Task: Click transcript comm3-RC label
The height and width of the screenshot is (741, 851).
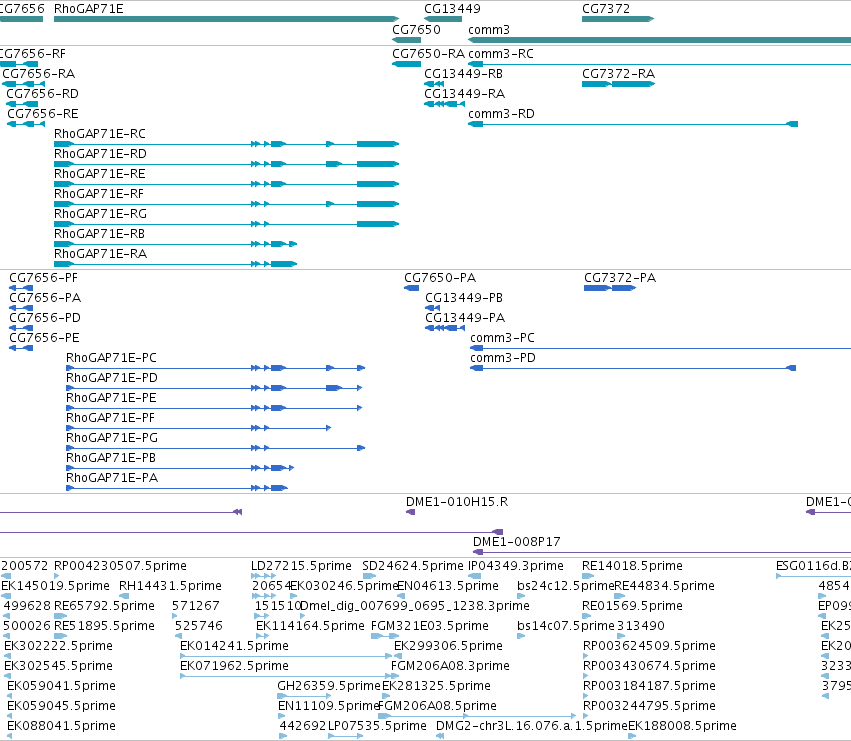Action: click(500, 53)
